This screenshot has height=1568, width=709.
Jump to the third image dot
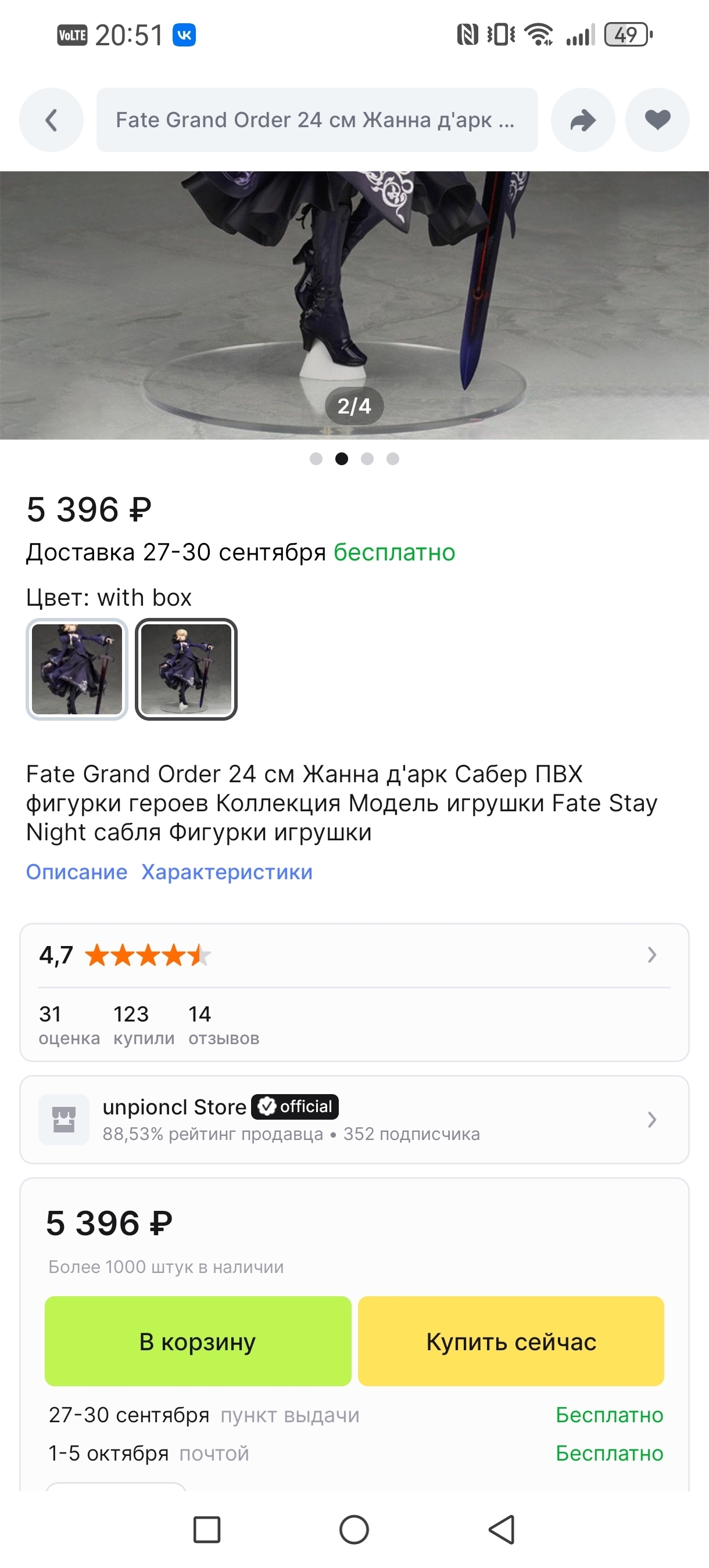click(x=367, y=459)
